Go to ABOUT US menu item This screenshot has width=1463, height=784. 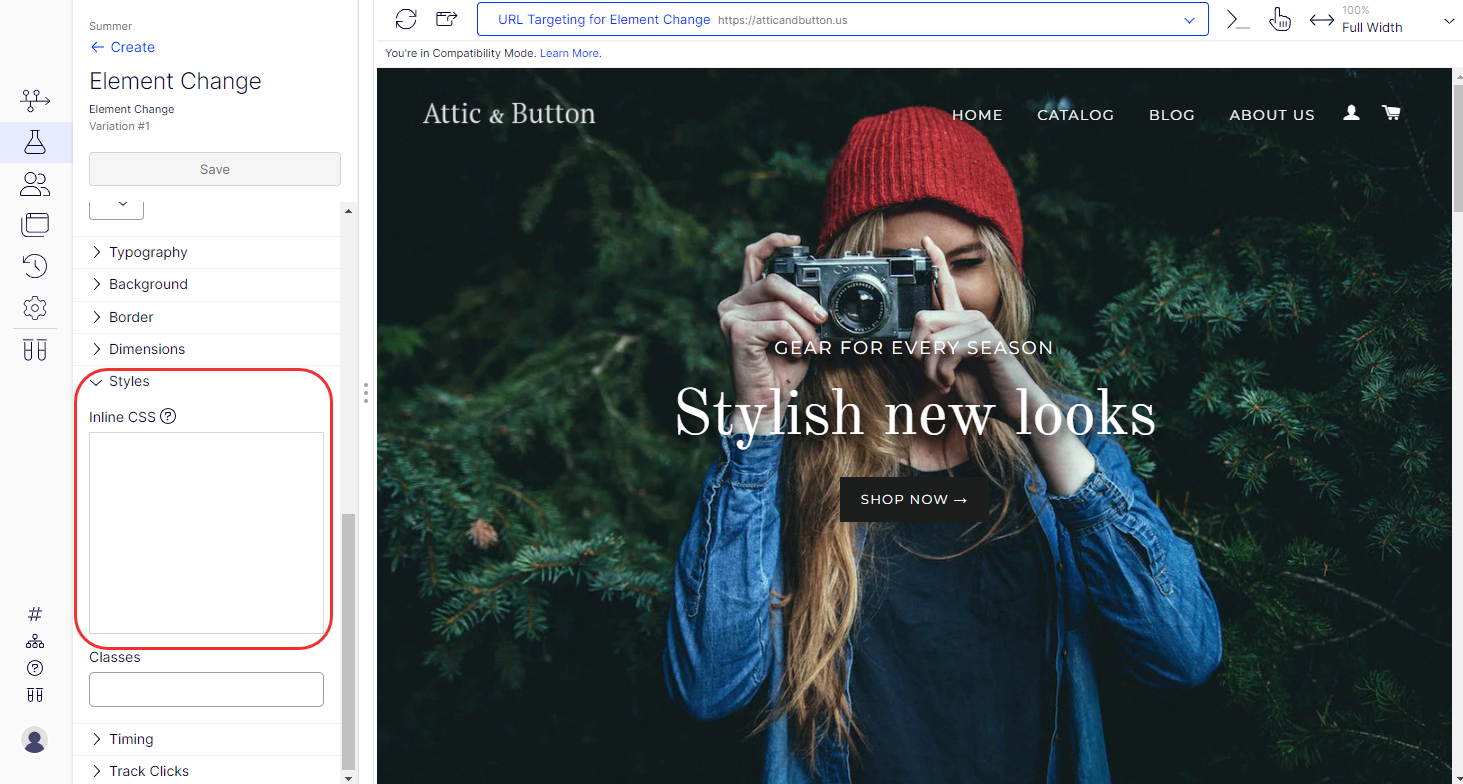pyautogui.click(x=1271, y=115)
